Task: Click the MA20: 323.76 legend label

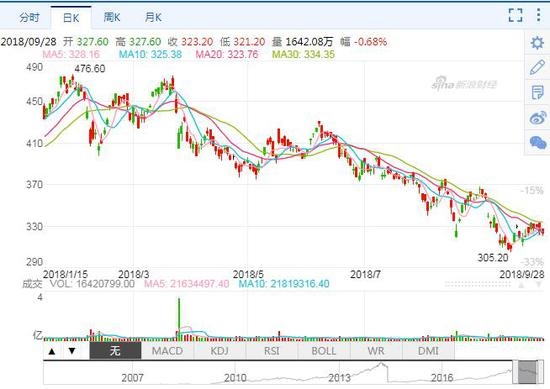Action: (x=227, y=54)
